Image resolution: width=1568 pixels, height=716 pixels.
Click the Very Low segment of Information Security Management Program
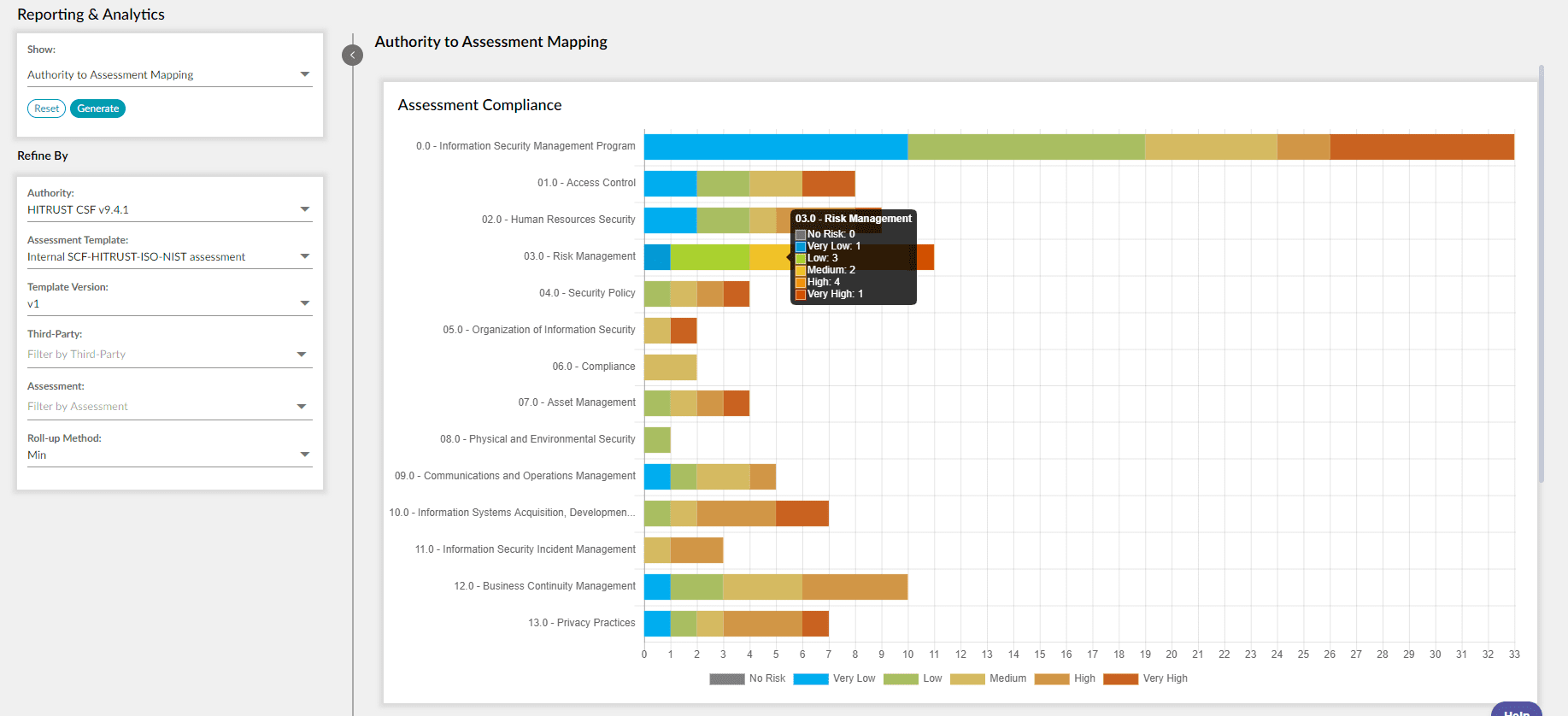[775, 147]
